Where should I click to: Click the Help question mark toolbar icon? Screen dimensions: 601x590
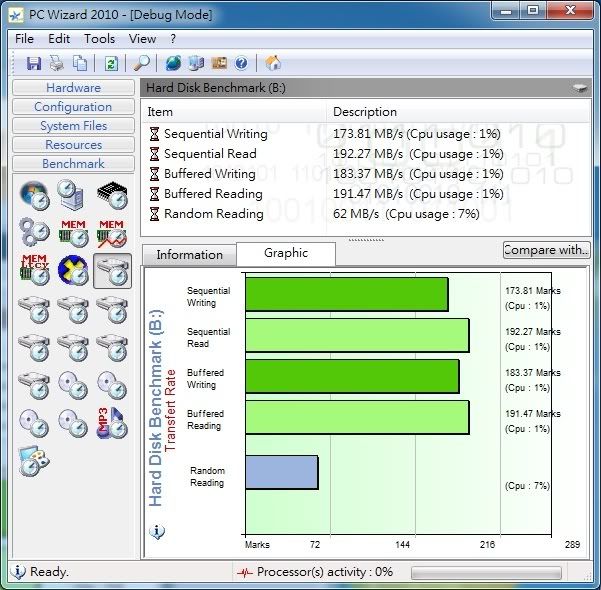tap(241, 63)
